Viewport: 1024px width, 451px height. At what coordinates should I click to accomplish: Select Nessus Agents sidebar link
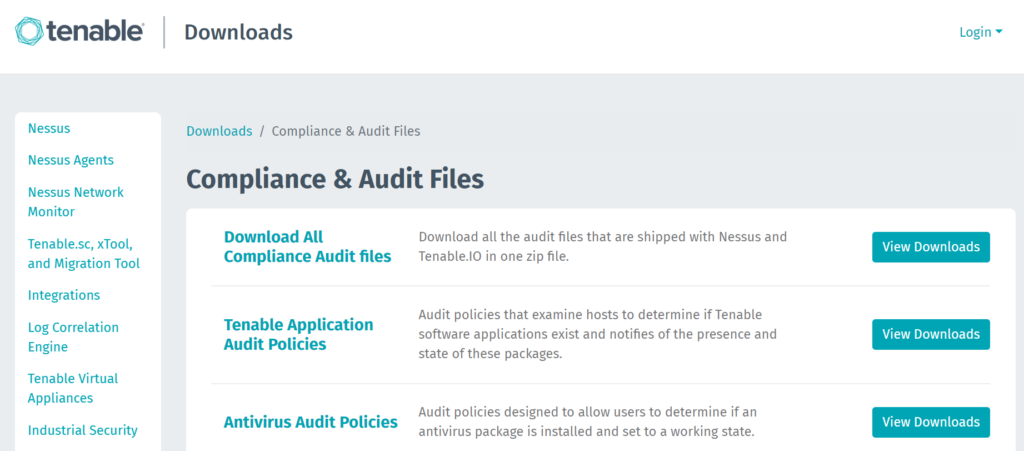tap(71, 160)
